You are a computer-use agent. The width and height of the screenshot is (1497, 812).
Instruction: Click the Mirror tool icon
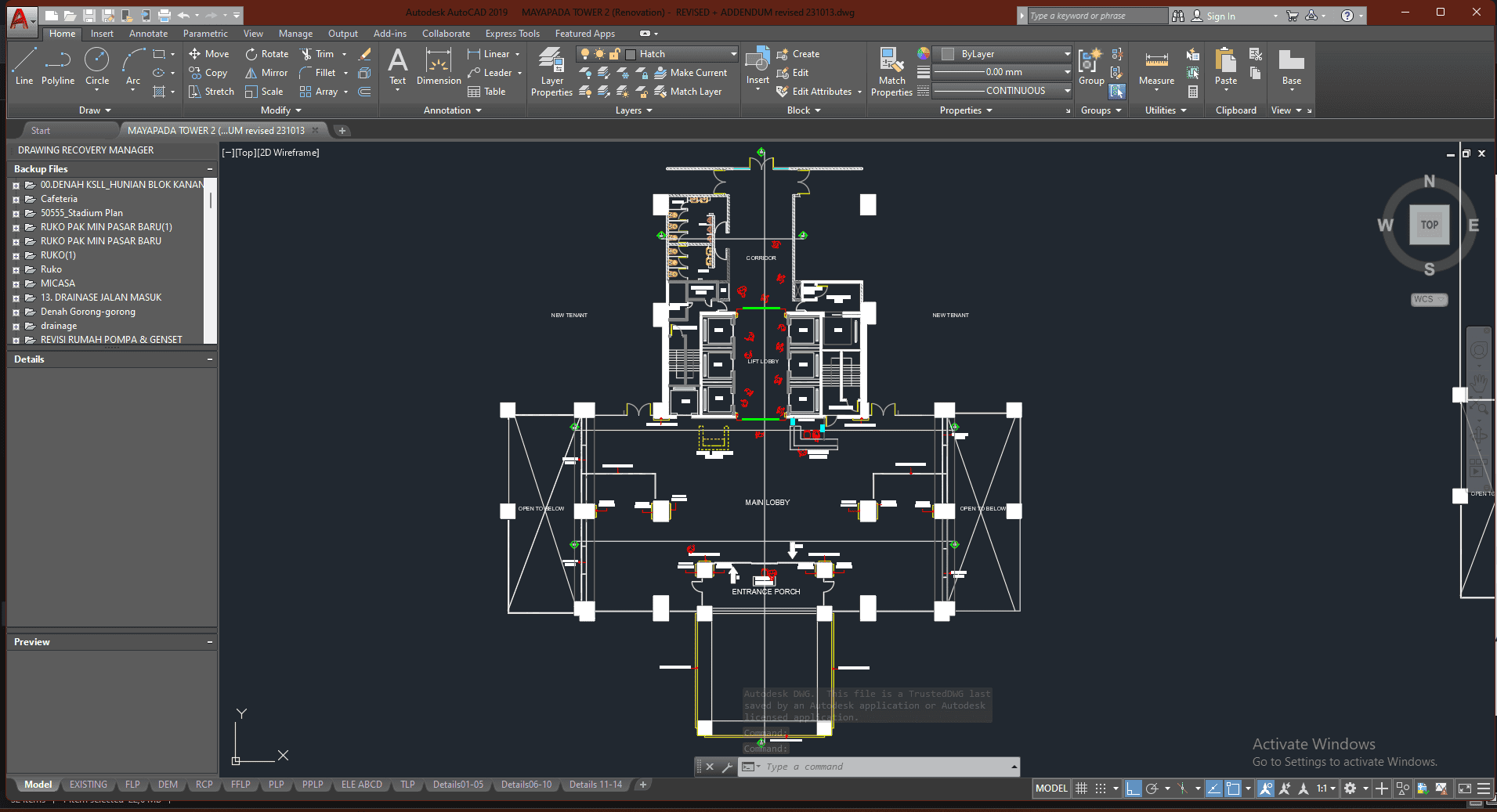tap(266, 73)
